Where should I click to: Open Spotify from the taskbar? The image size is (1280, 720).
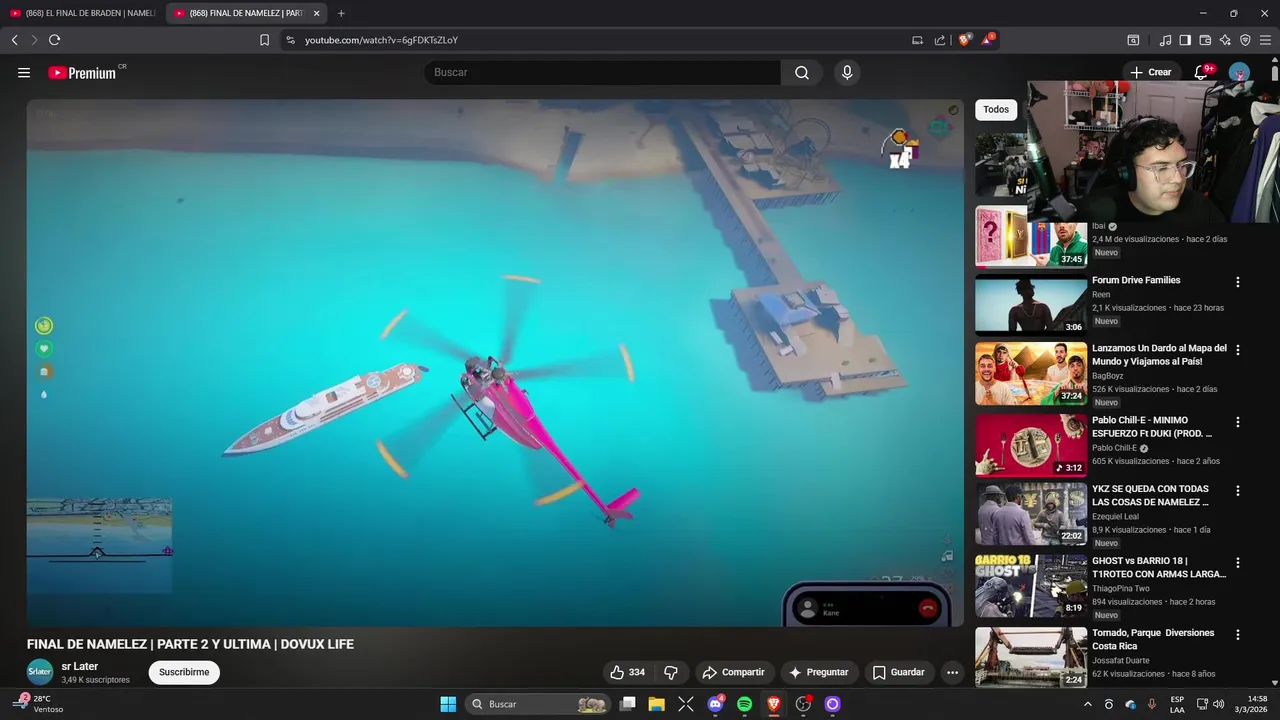[744, 704]
